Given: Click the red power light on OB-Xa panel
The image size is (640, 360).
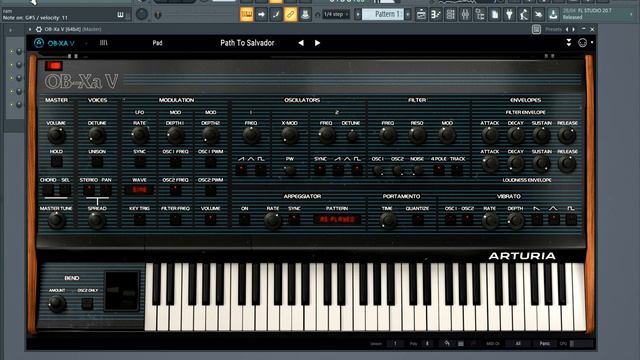Looking at the screenshot, I should click(x=53, y=66).
